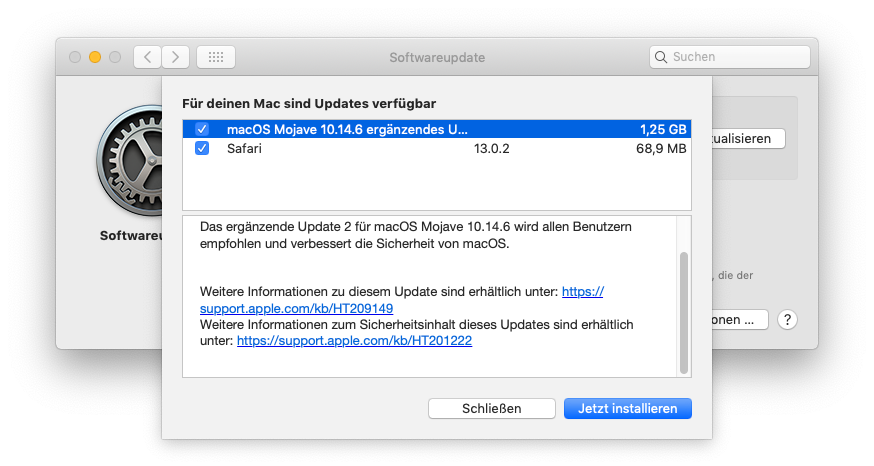Show all preferences via grid icon
The width and height of the screenshot is (874, 466).
(215, 57)
